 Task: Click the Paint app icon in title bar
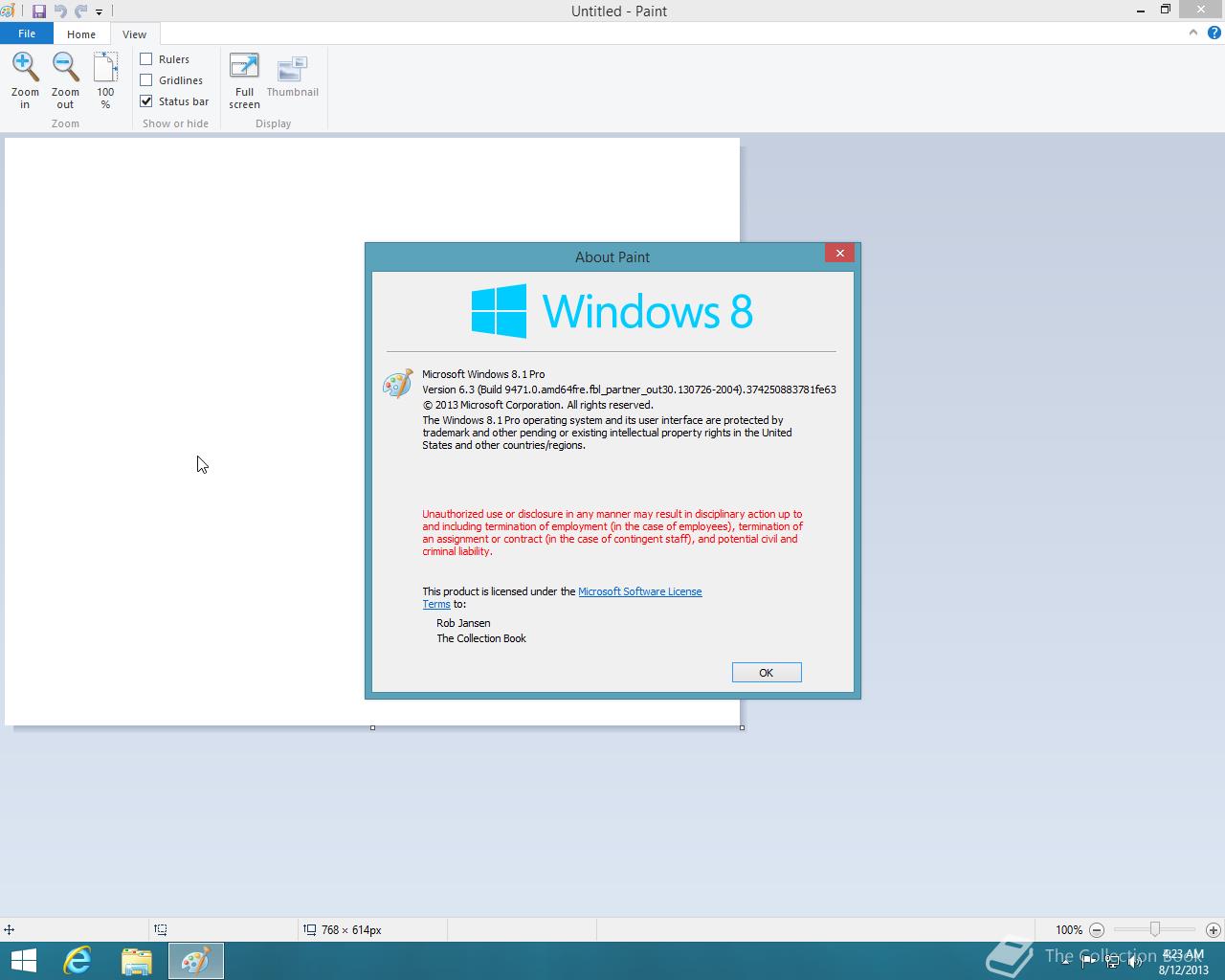9,11
